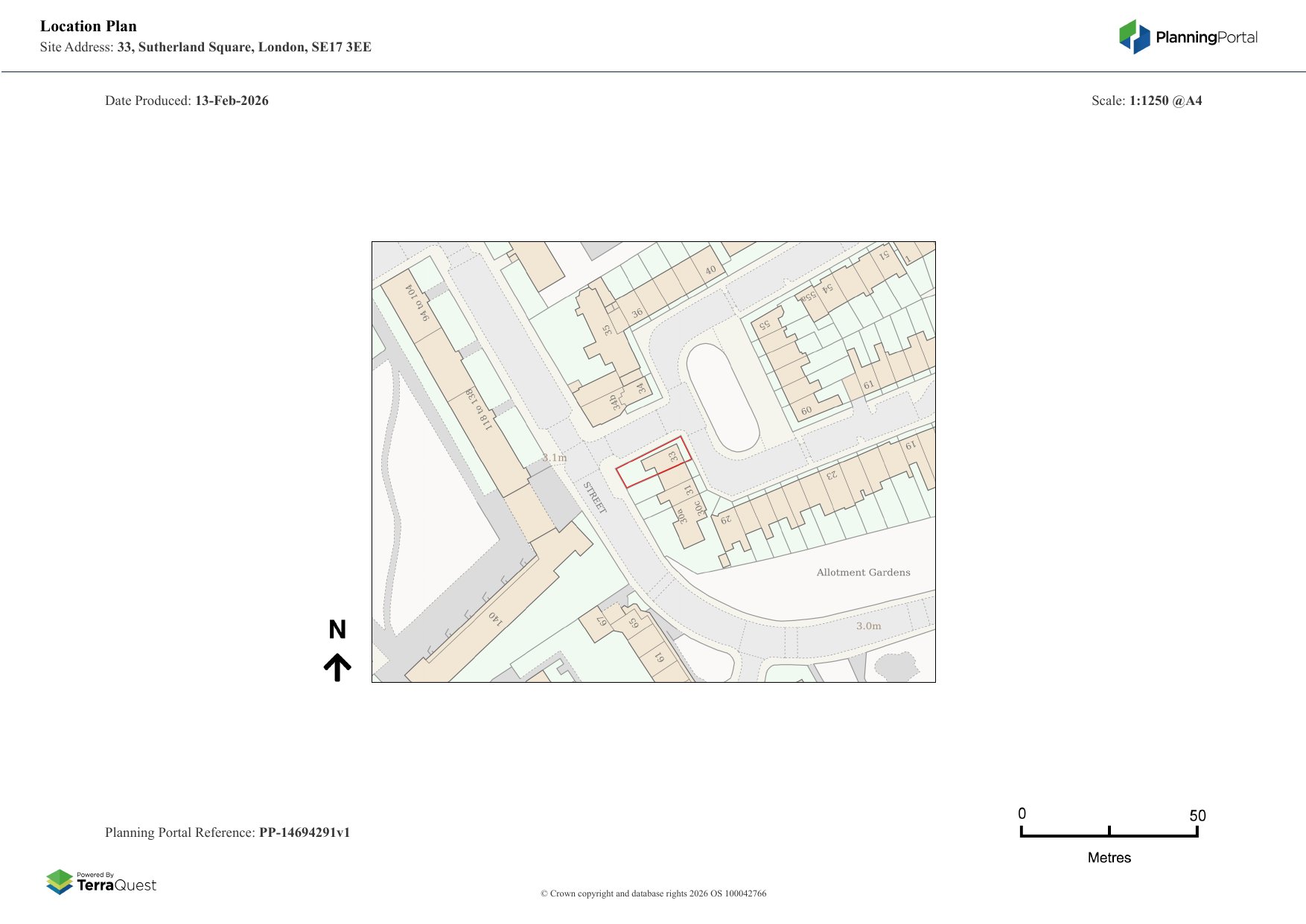The height and width of the screenshot is (924, 1306).
Task: Click the building numbered 140
Action: [496, 617]
